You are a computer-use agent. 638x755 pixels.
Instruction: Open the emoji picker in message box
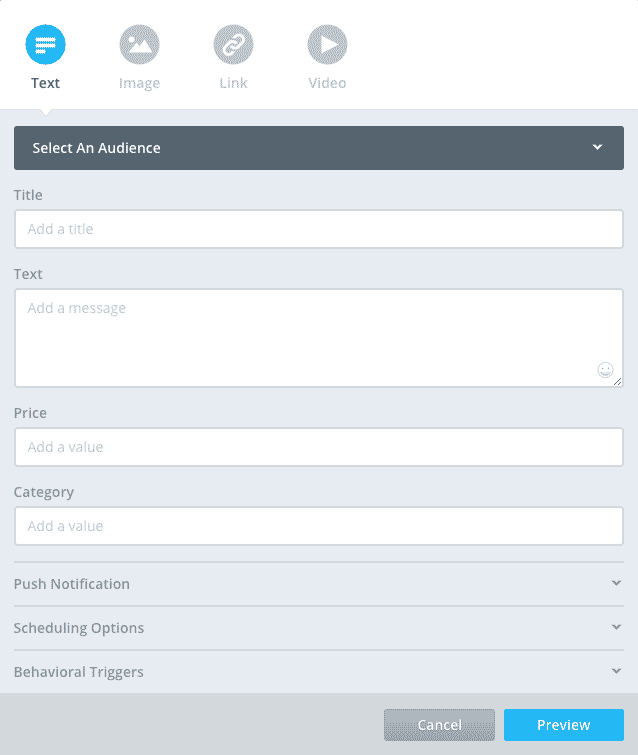click(604, 370)
